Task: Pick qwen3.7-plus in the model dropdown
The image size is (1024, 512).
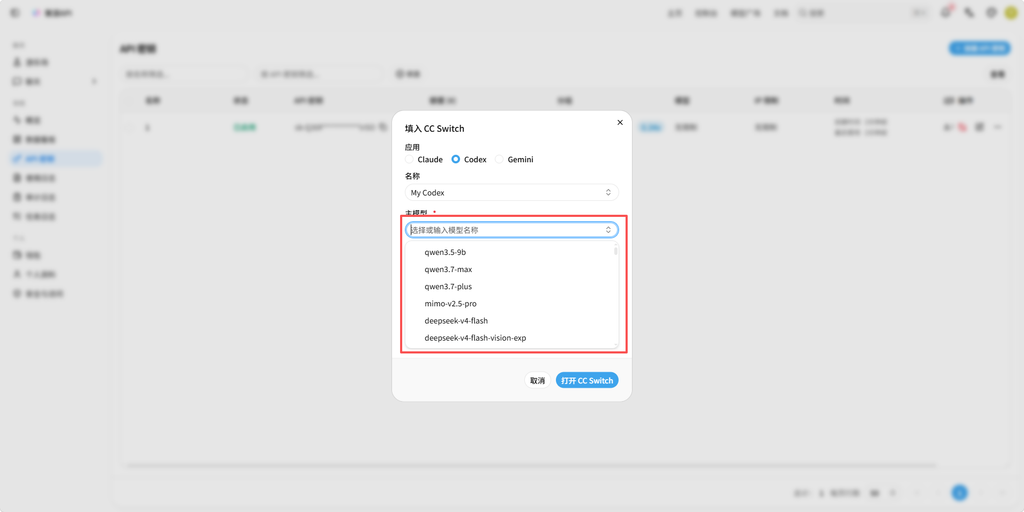Action: [x=509, y=286]
